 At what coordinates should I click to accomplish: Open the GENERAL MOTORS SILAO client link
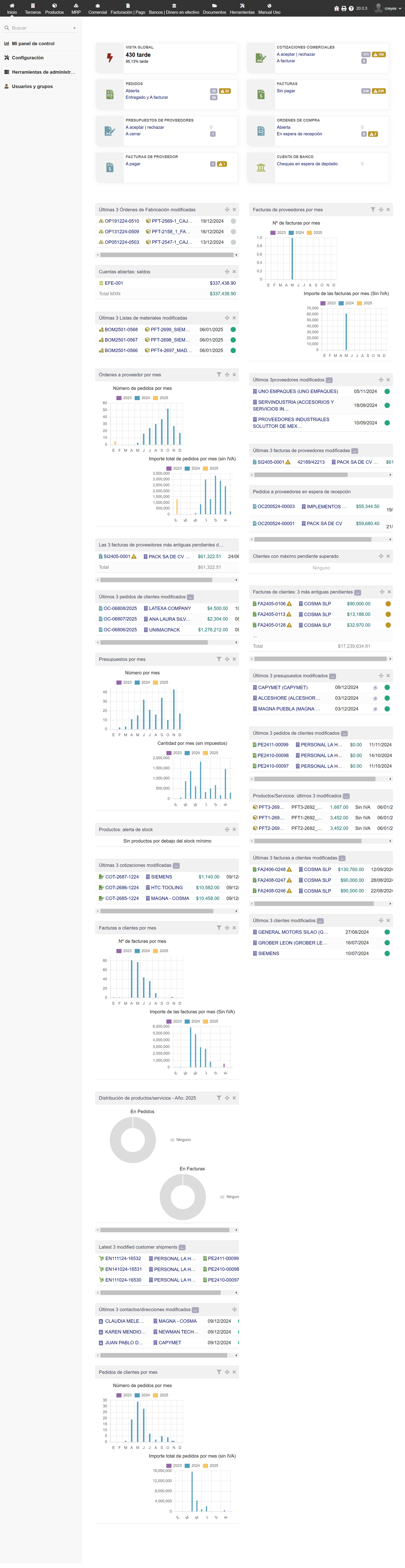click(293, 933)
